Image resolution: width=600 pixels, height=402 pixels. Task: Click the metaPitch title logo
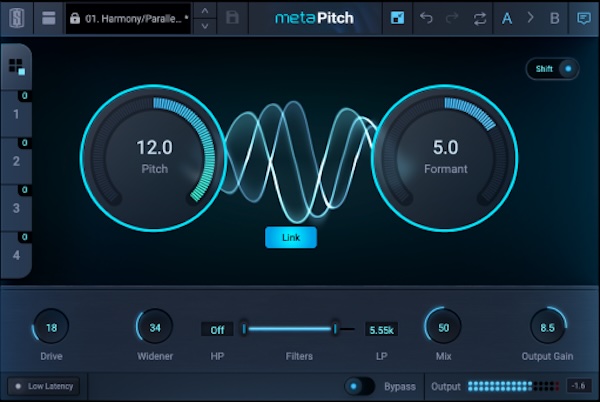[315, 18]
